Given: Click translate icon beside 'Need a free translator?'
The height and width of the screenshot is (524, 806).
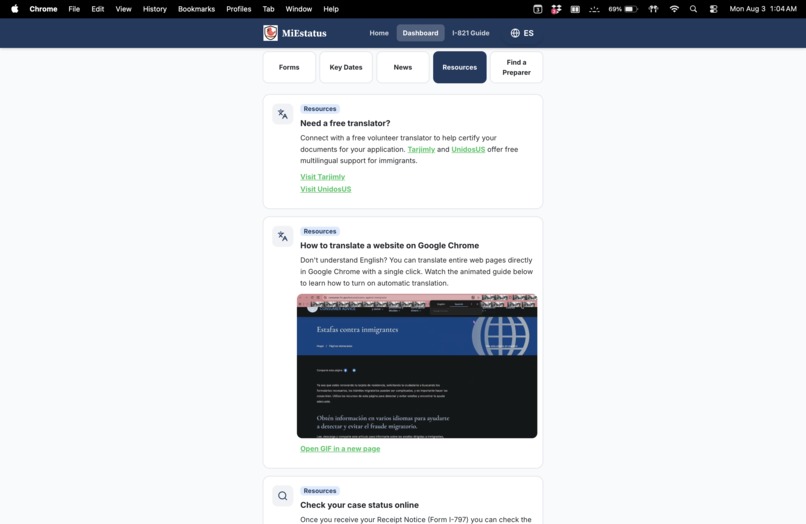Looking at the screenshot, I should coord(283,114).
